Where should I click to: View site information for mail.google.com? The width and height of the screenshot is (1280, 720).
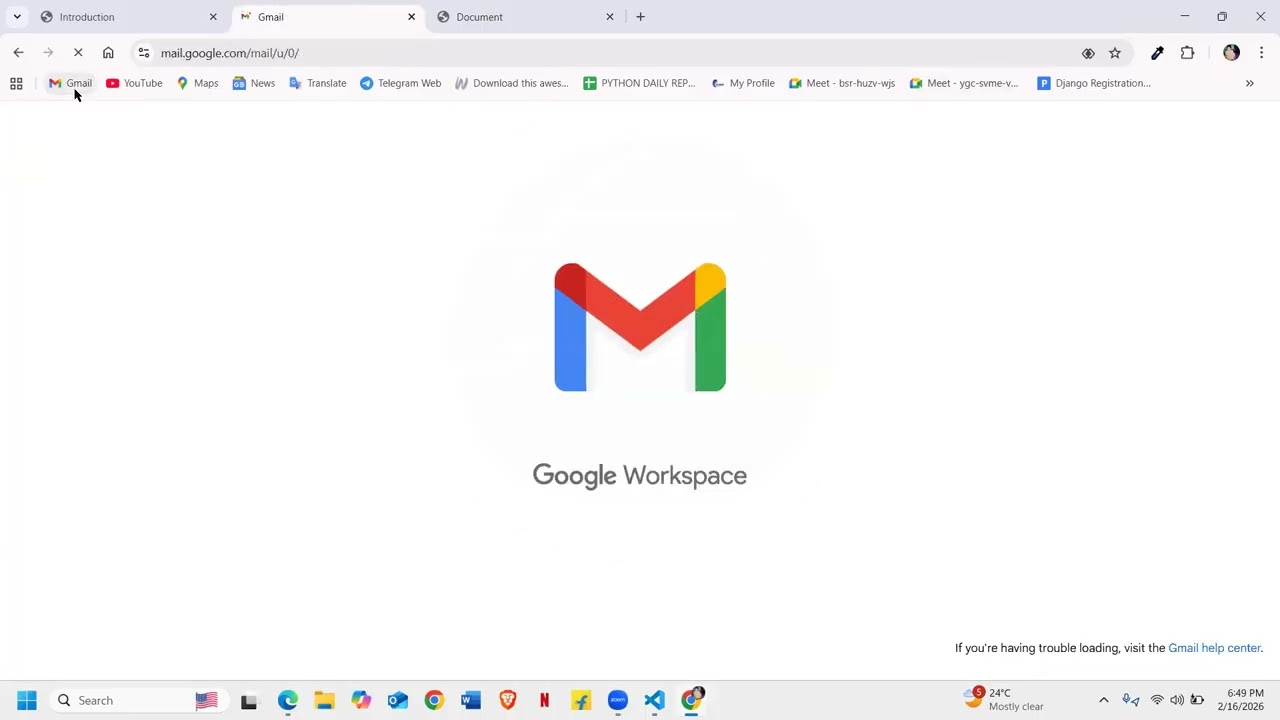(x=144, y=53)
